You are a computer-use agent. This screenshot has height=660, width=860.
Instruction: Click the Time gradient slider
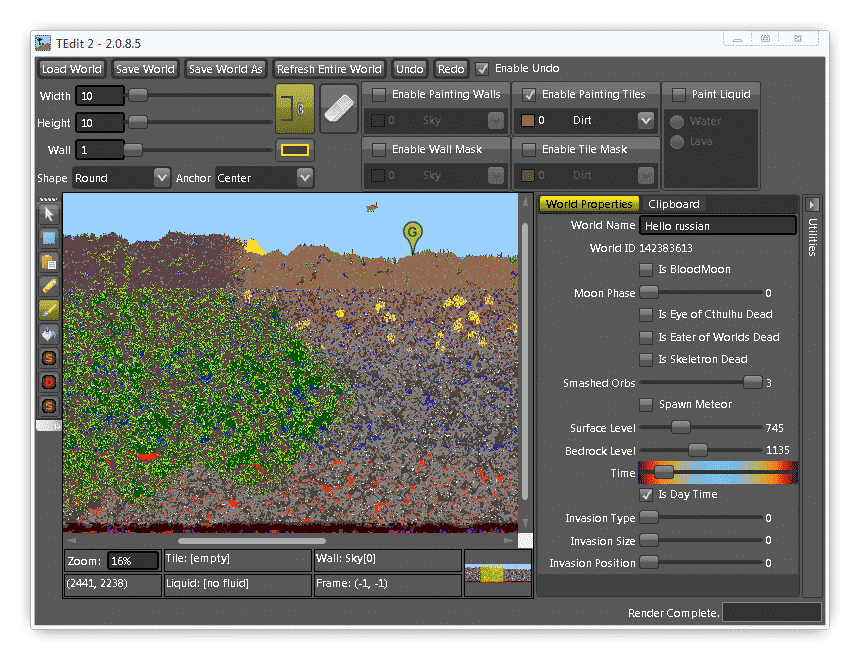pyautogui.click(x=717, y=472)
